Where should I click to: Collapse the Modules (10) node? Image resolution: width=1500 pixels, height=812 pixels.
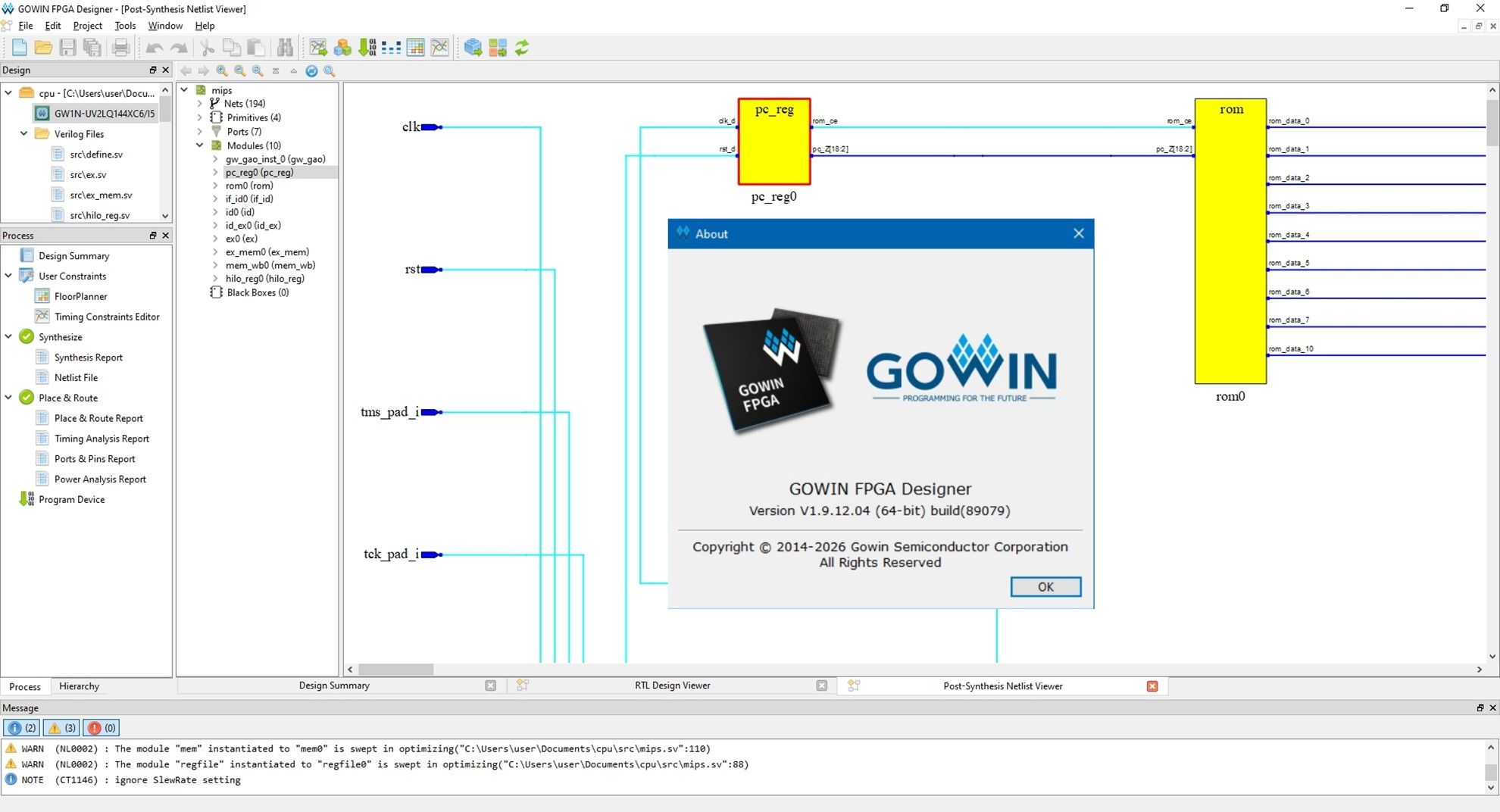point(200,145)
